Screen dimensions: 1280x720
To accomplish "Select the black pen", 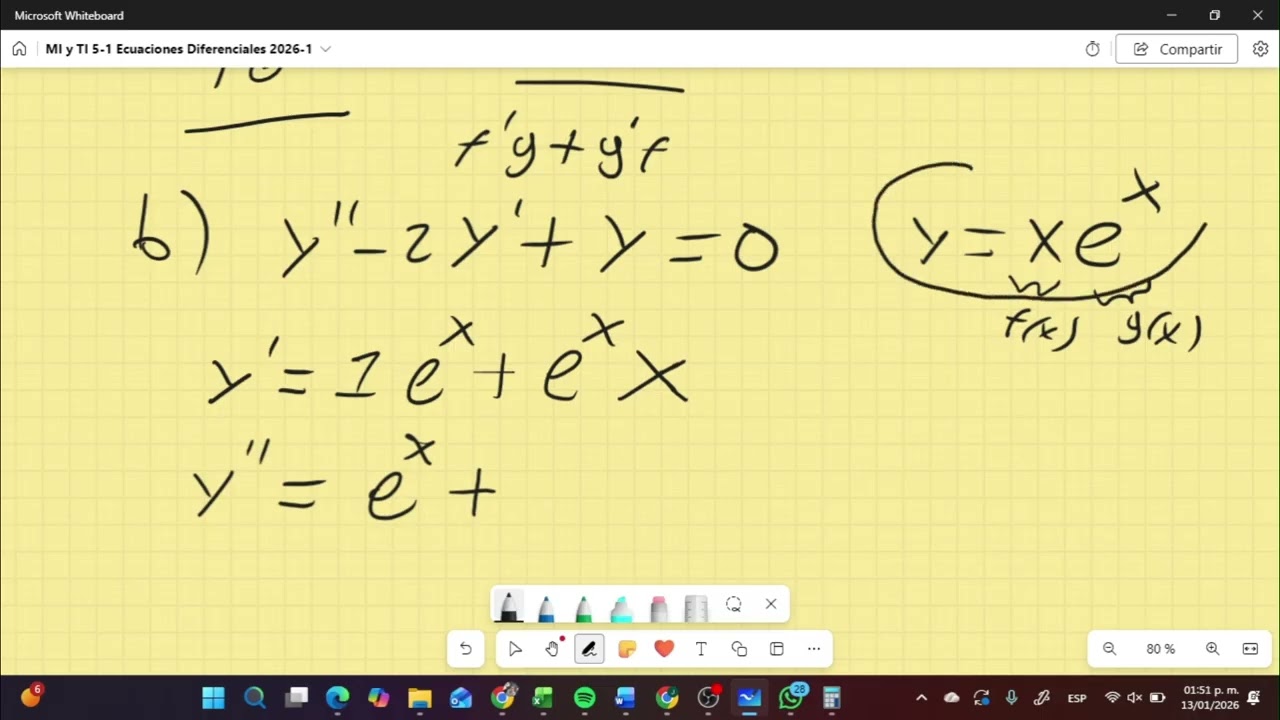I will coord(508,606).
